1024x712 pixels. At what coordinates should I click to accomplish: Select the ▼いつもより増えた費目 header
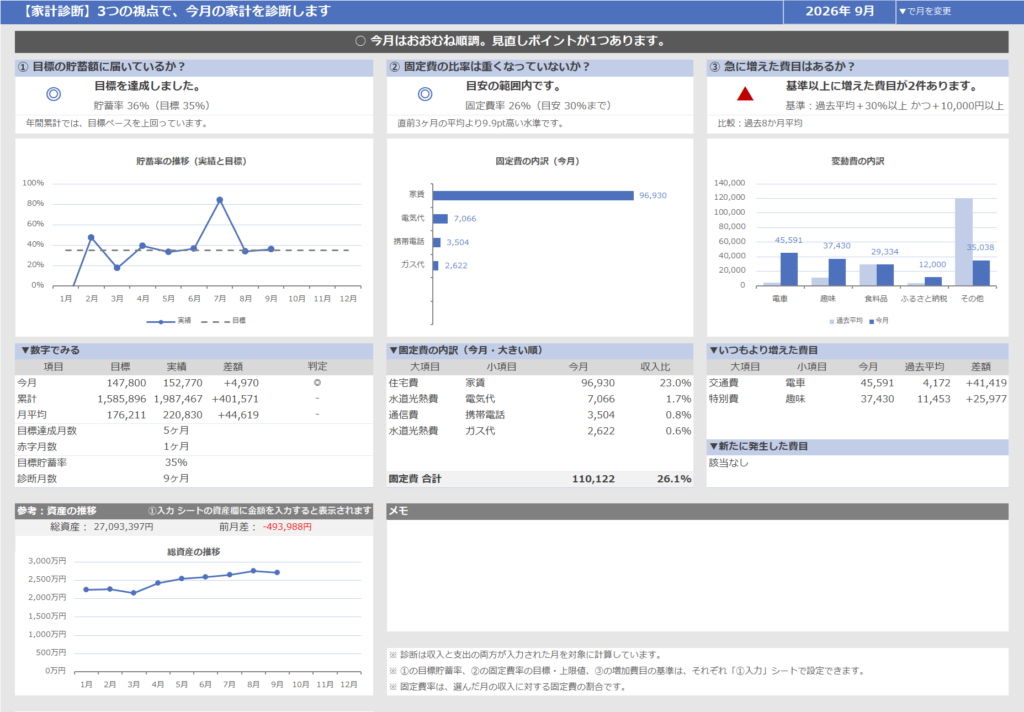857,350
